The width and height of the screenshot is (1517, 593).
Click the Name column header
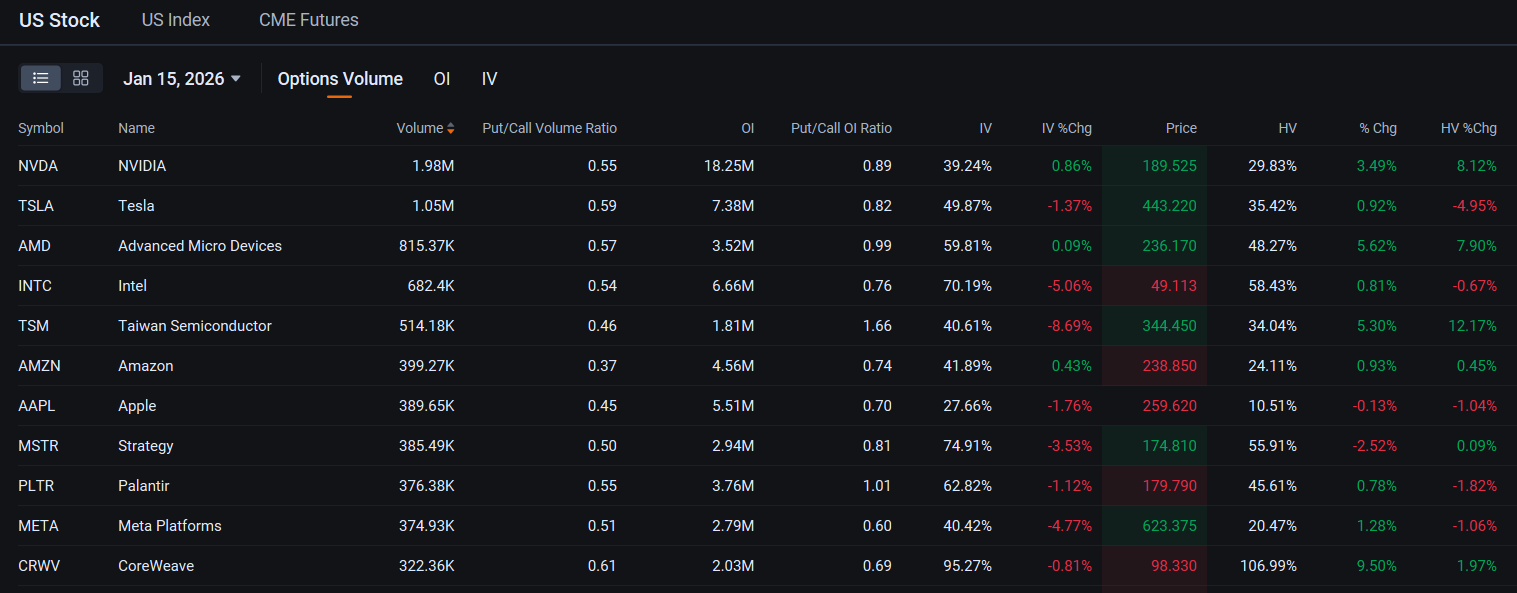[136, 128]
